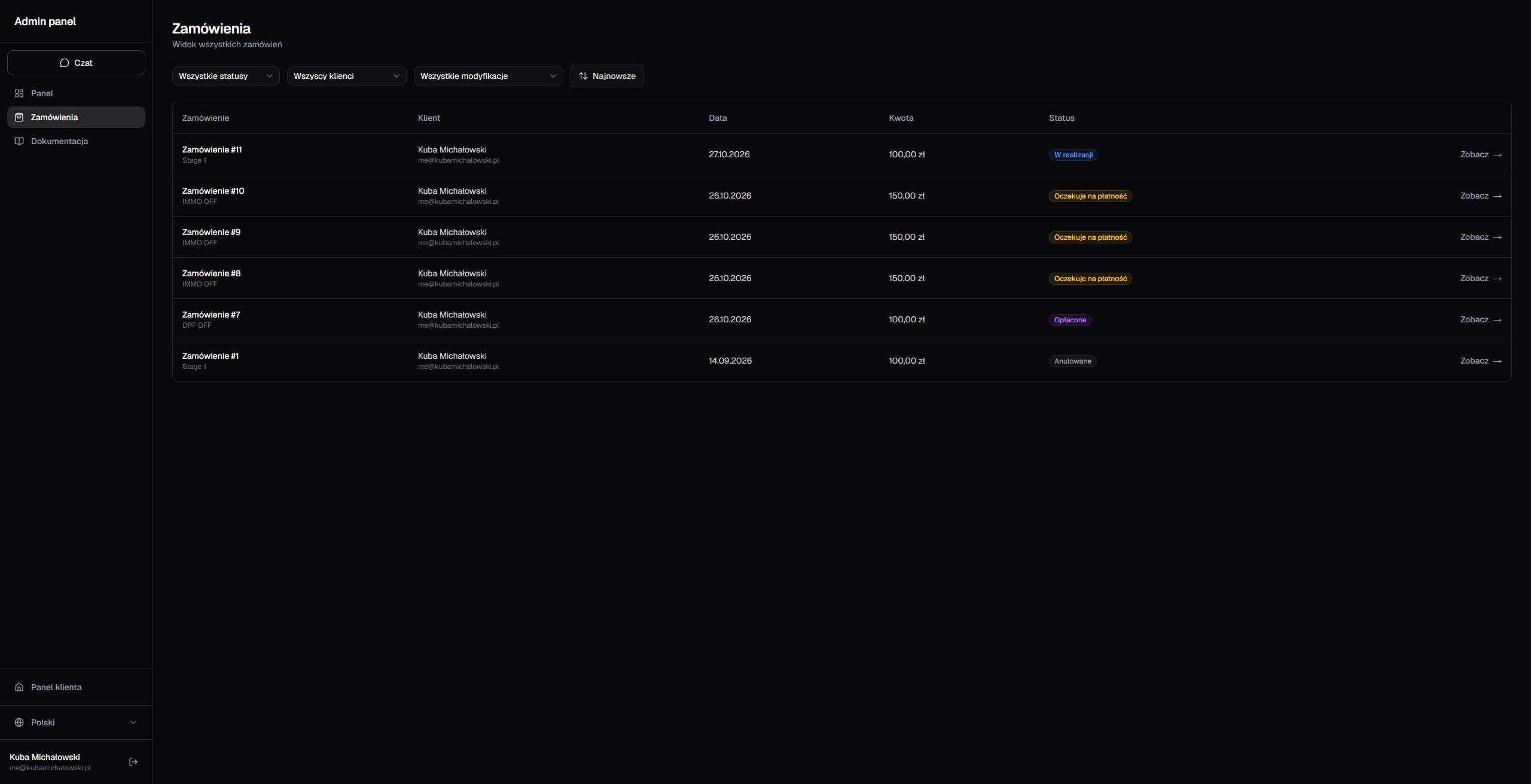Click the chat bubble icon in Czat button

point(65,63)
